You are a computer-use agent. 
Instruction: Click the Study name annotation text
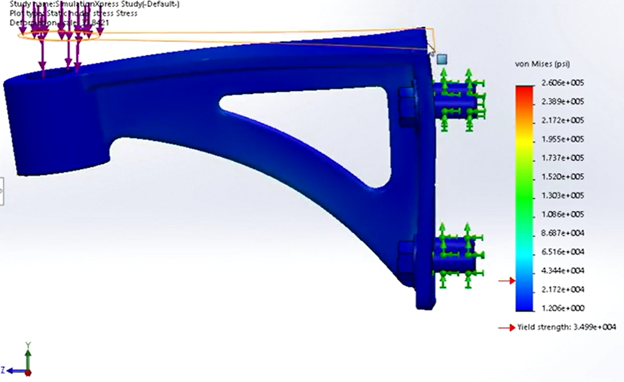tap(94, 4)
